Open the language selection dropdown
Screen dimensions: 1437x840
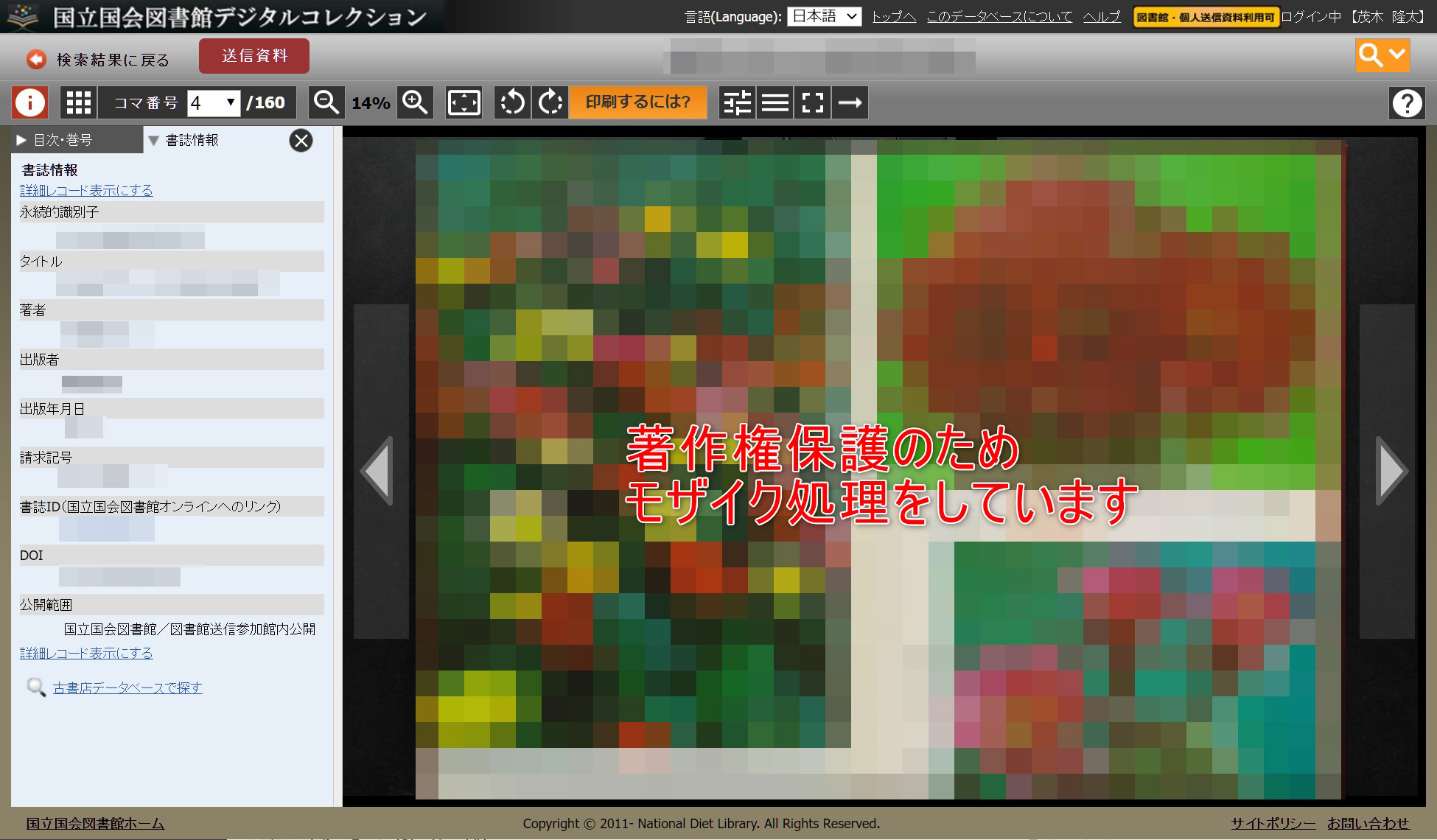pos(824,17)
